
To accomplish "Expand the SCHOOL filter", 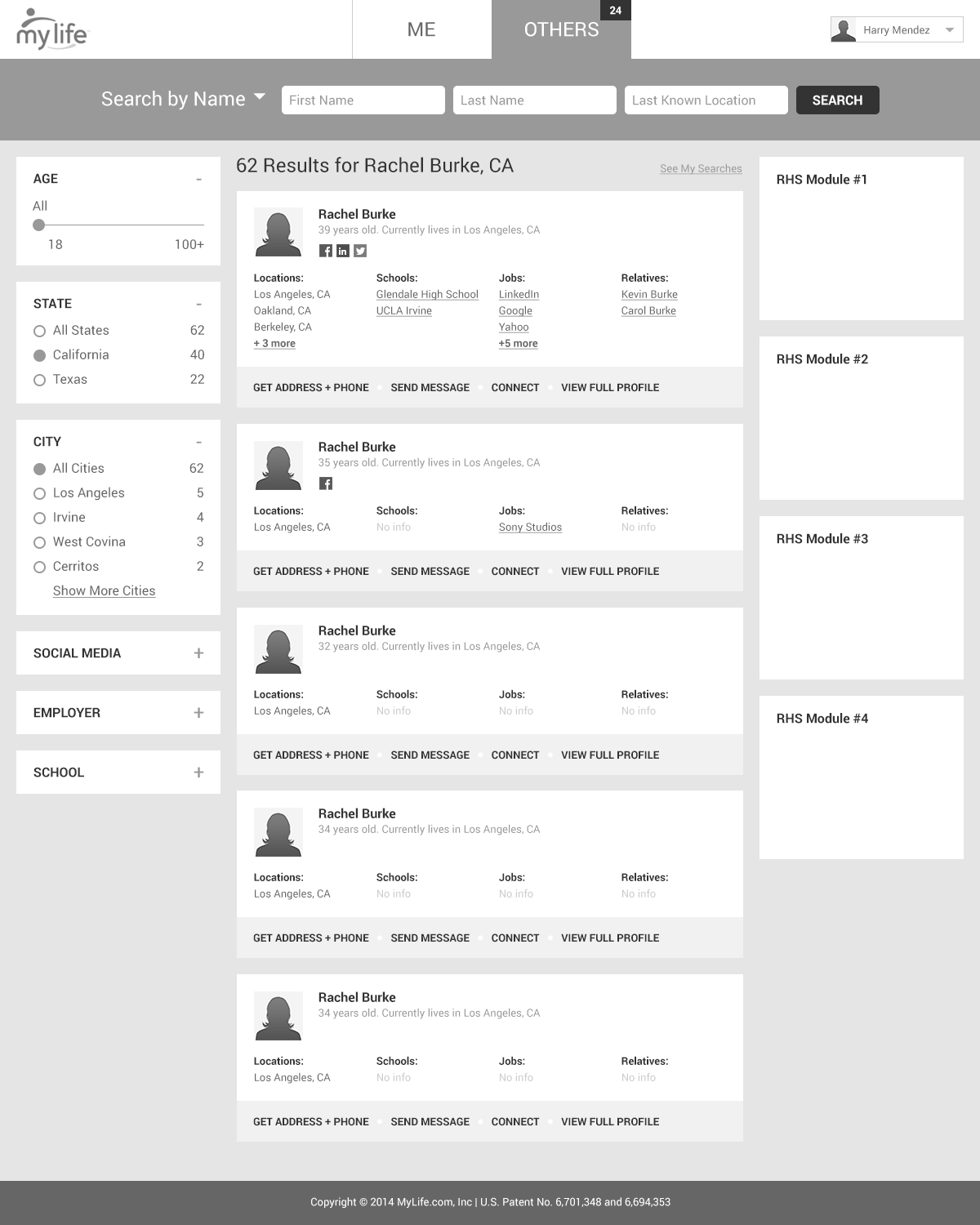I will point(198,773).
